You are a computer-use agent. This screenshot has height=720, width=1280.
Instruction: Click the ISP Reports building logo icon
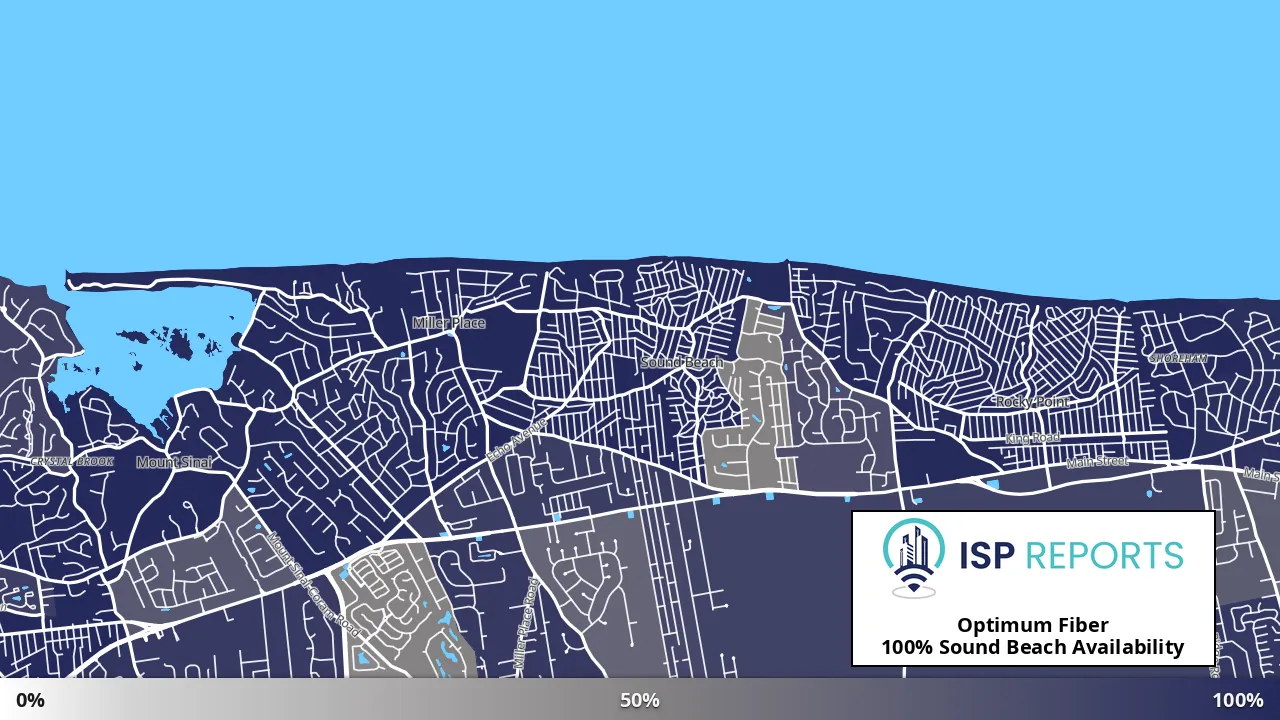click(913, 559)
